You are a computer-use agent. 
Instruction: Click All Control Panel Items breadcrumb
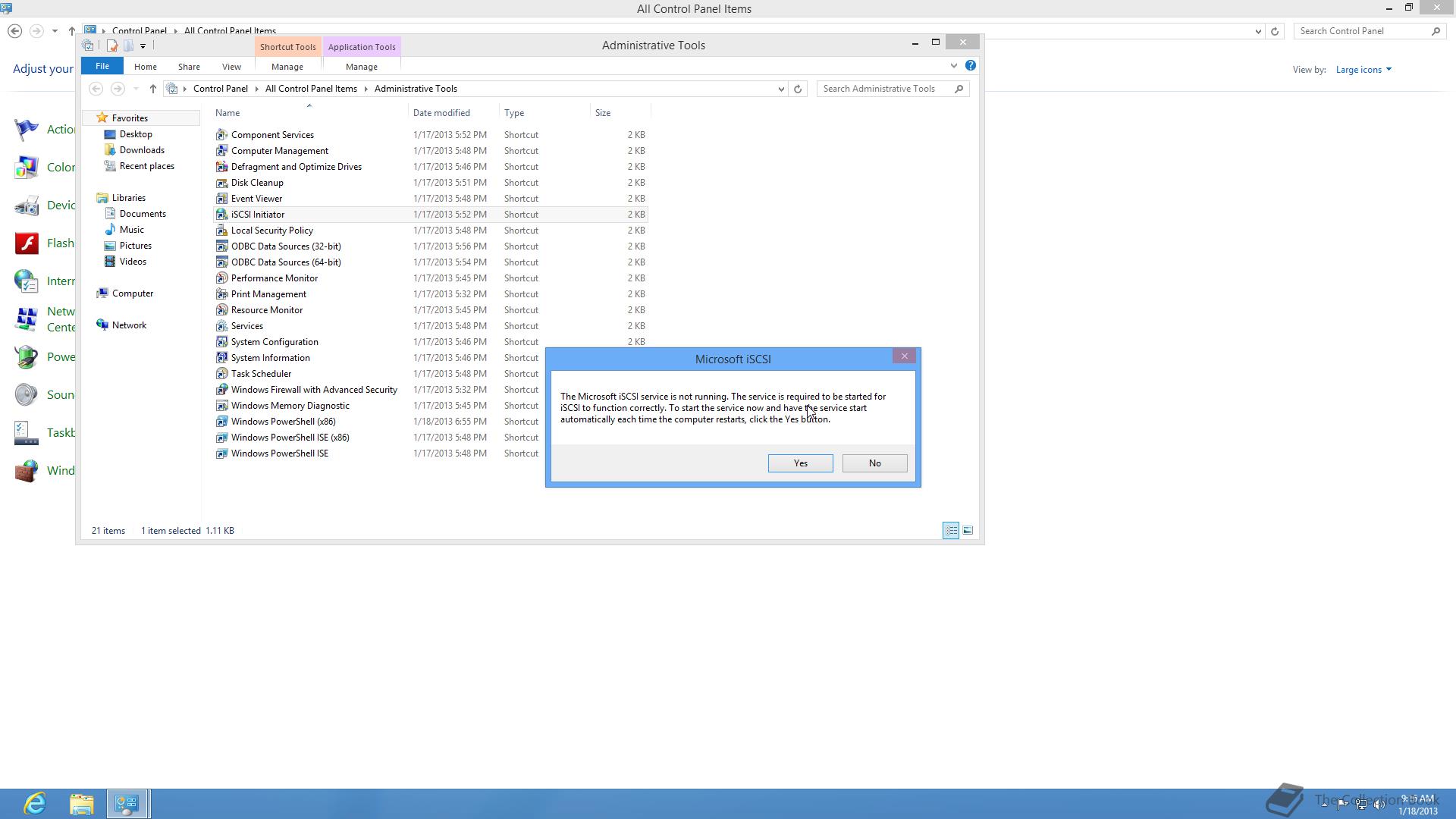pos(311,89)
